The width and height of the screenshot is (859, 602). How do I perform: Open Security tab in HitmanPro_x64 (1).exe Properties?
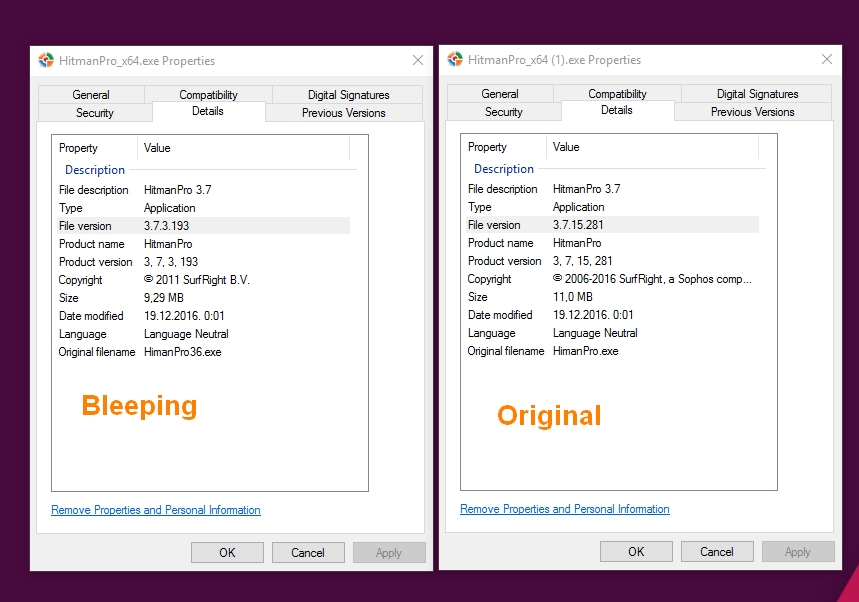pos(504,112)
